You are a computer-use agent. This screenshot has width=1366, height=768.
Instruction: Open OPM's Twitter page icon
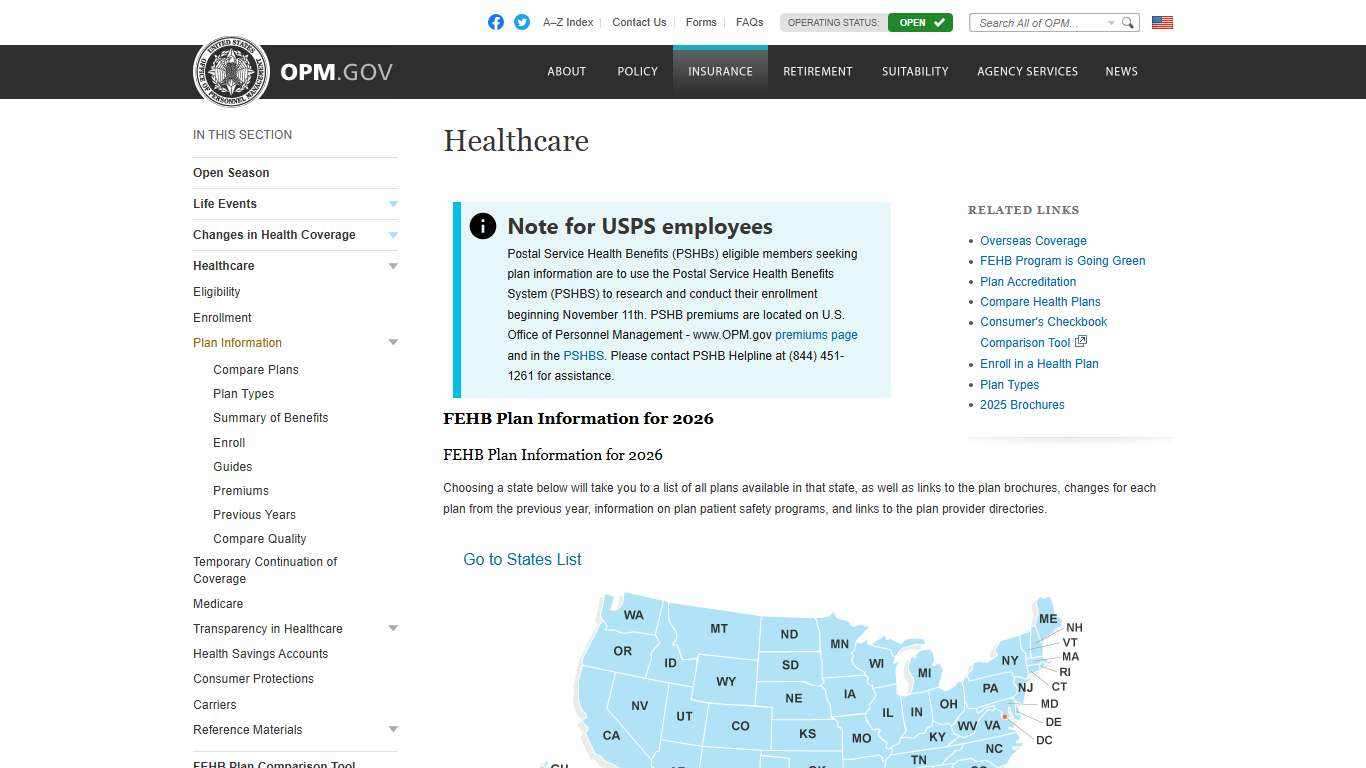pyautogui.click(x=521, y=22)
